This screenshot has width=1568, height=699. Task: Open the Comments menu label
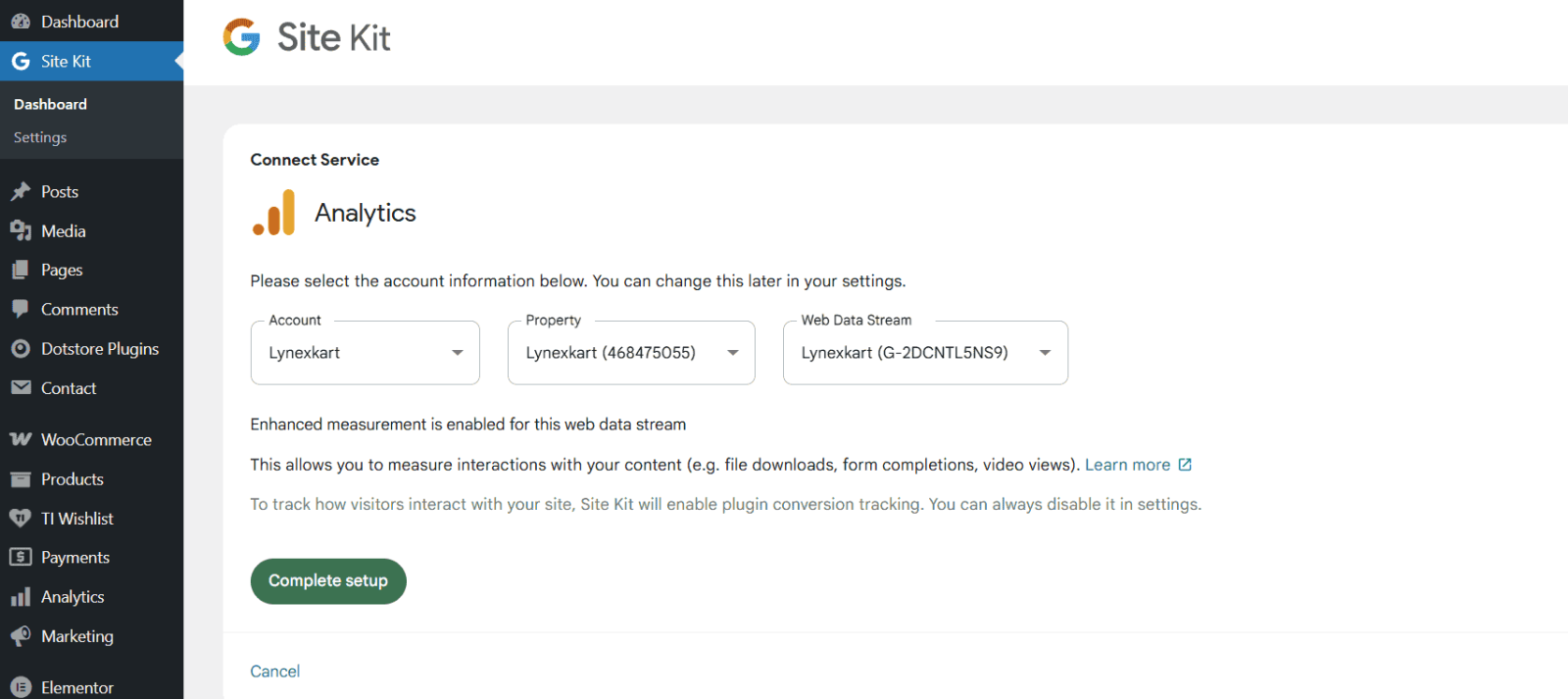pyautogui.click(x=79, y=310)
